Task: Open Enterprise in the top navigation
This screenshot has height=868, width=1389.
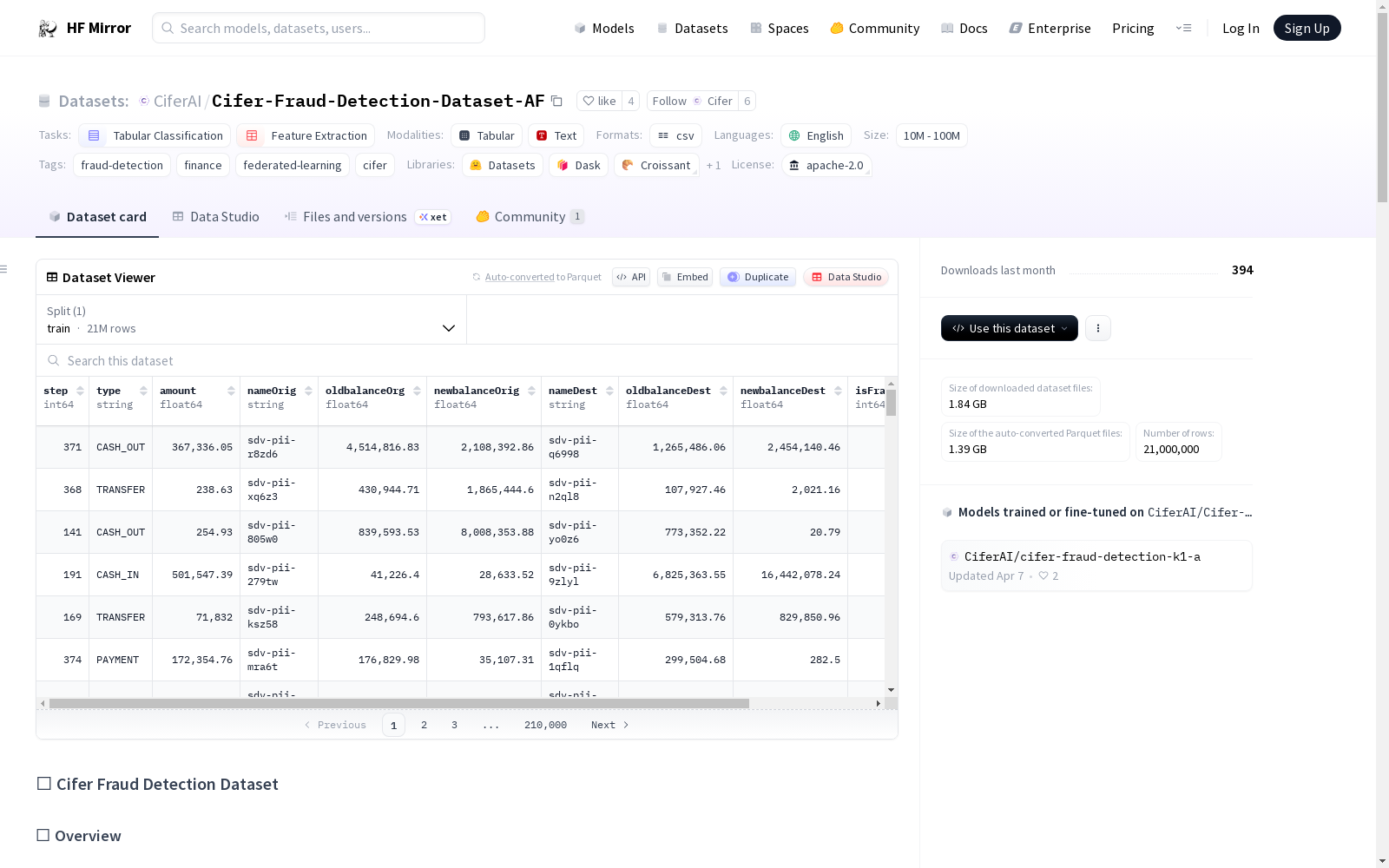Action: (1050, 28)
